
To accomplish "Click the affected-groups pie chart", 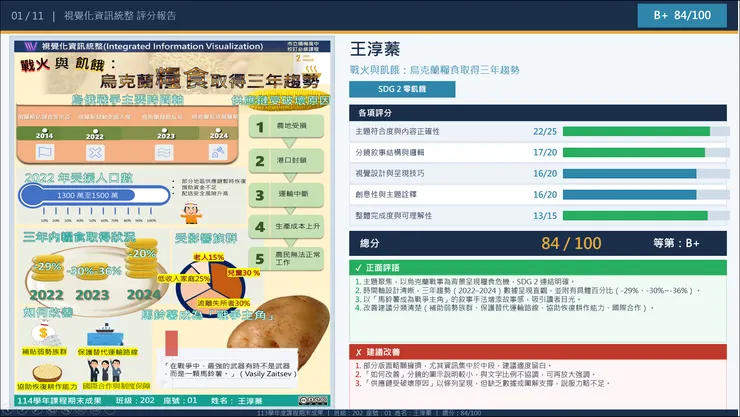I will point(210,288).
